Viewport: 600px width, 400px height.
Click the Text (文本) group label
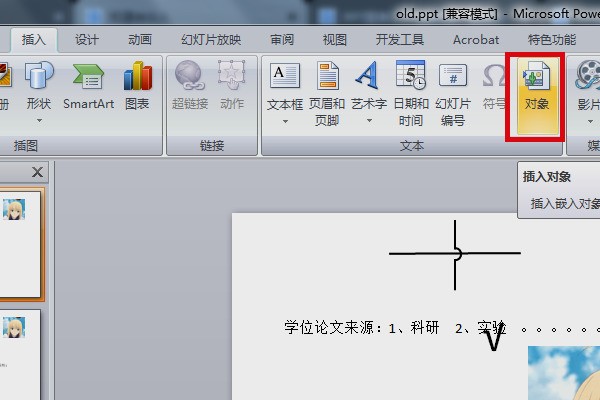coord(412,145)
